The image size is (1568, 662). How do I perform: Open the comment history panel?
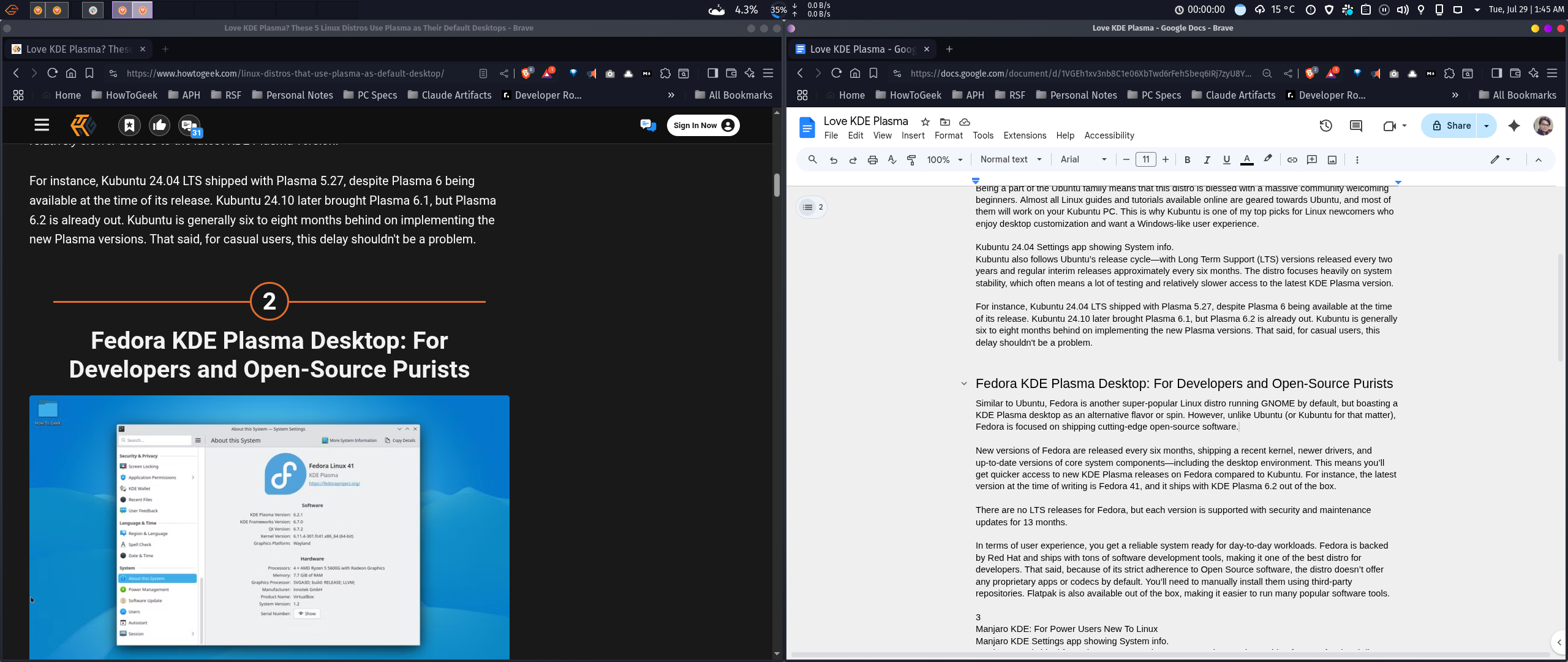[1355, 126]
